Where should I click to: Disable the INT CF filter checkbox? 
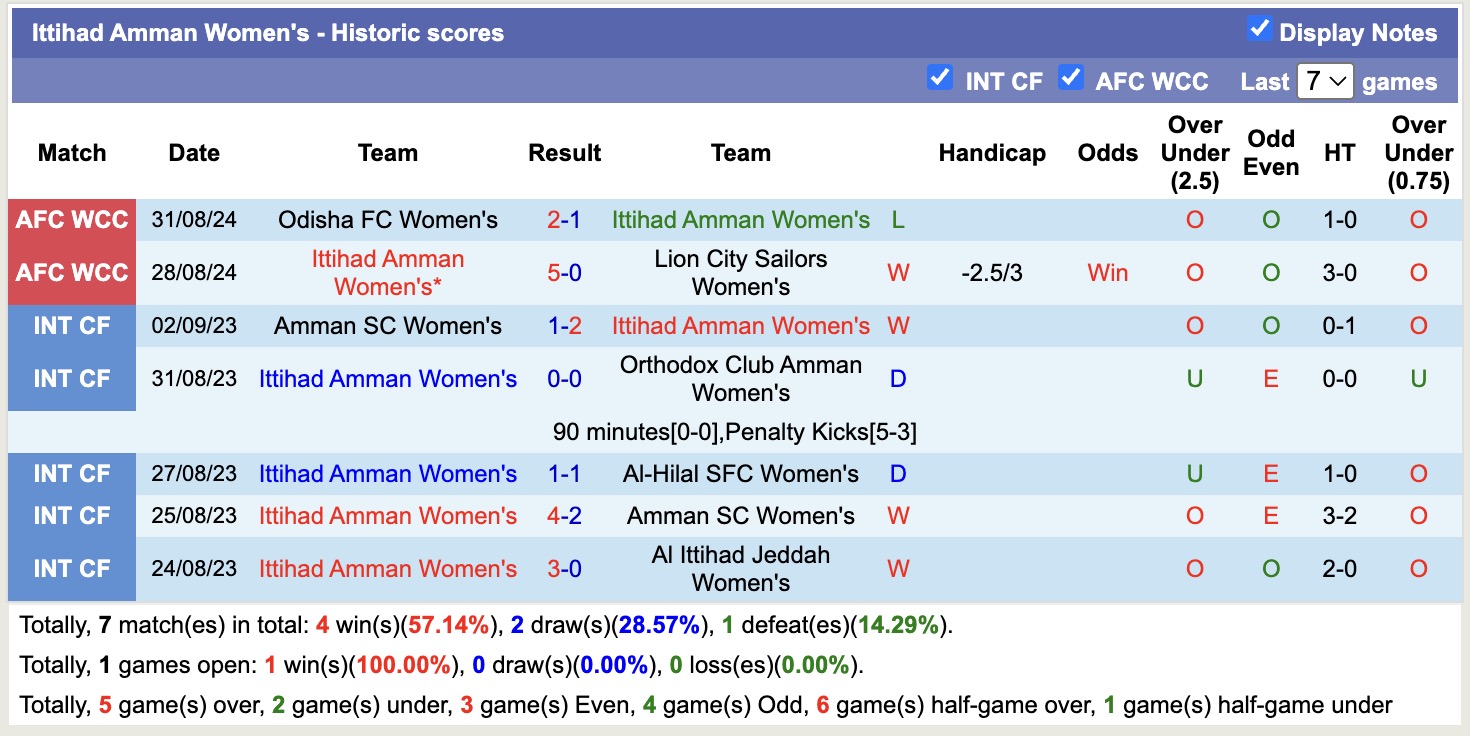click(940, 79)
